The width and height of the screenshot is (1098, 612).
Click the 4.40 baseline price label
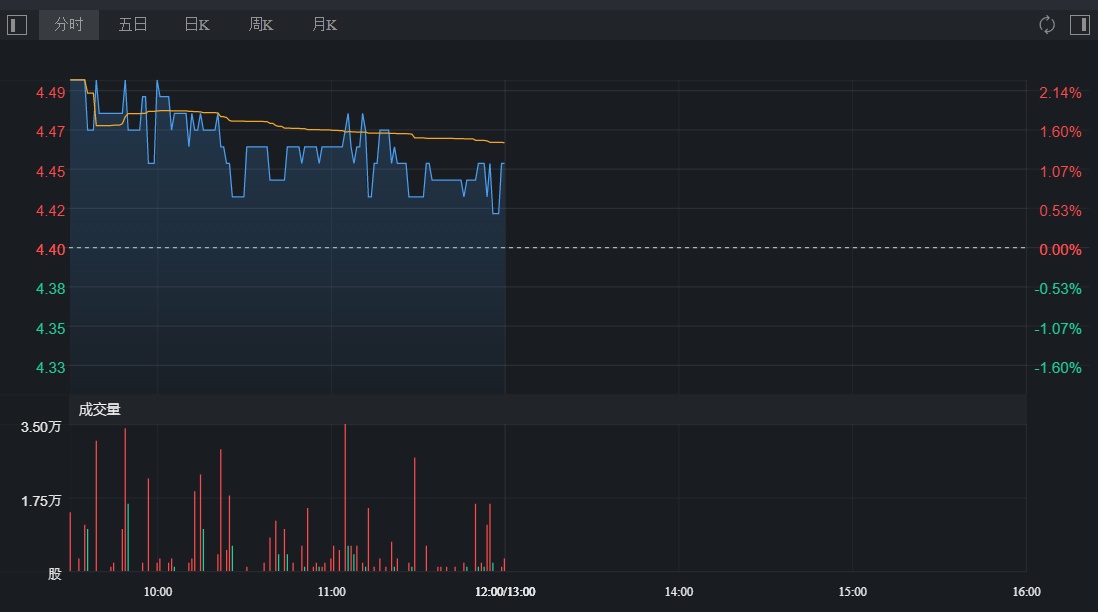50,249
